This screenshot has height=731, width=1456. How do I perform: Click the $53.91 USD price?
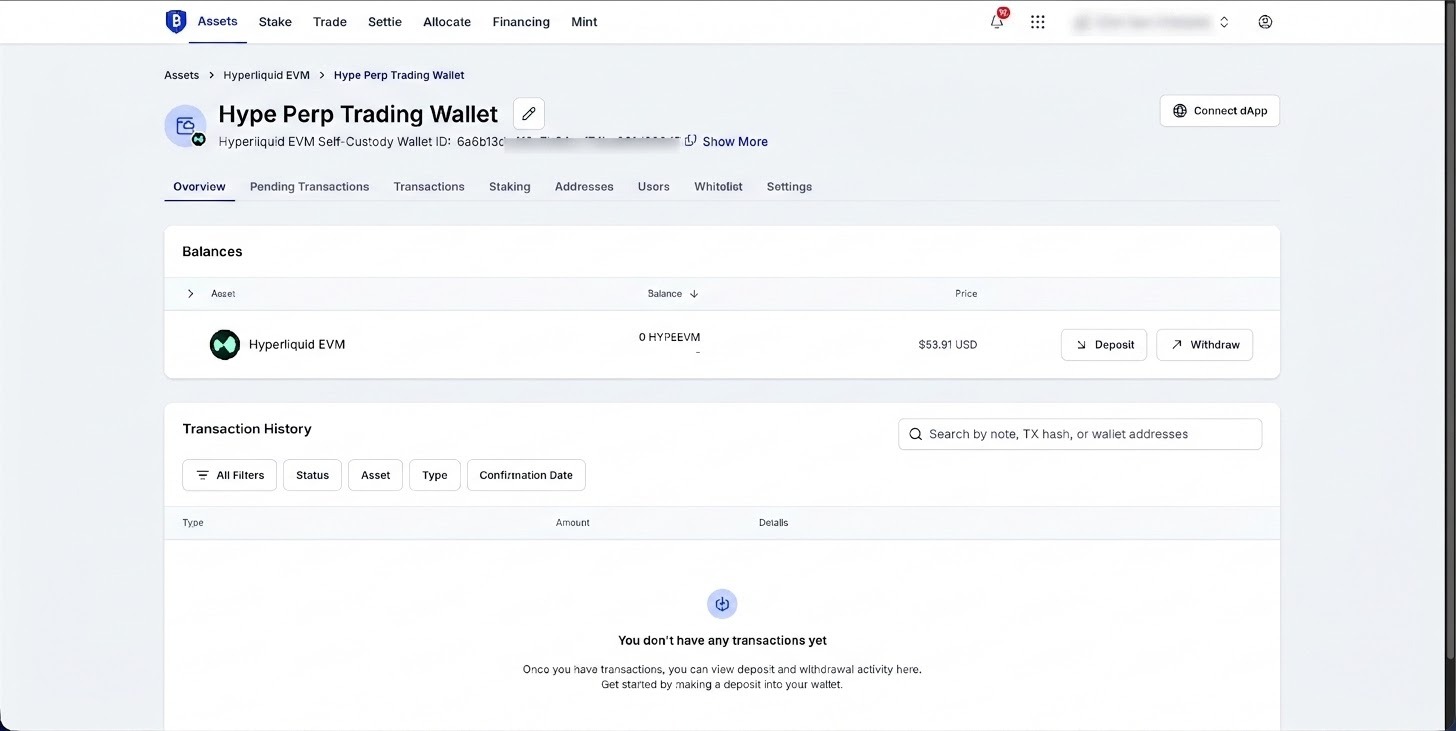pos(947,345)
